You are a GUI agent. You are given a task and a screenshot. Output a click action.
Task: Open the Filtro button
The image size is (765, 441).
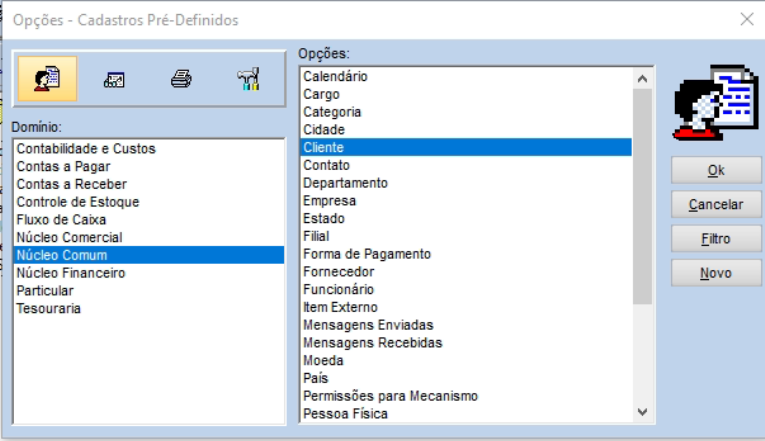click(716, 239)
